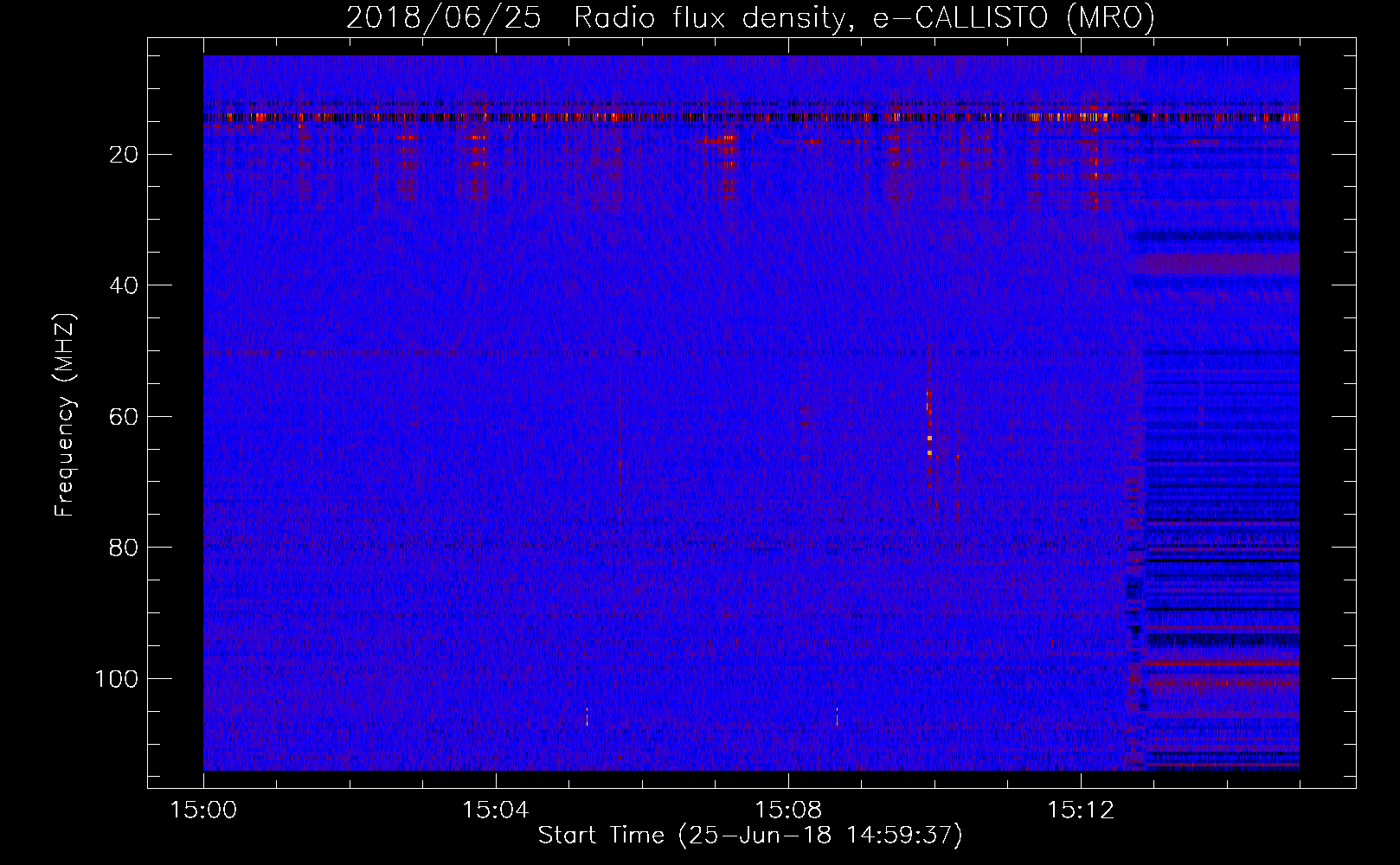Click the 'Start Time (25-Jun-18 14:59:37)' label
The image size is (1400, 865).
pos(750,836)
